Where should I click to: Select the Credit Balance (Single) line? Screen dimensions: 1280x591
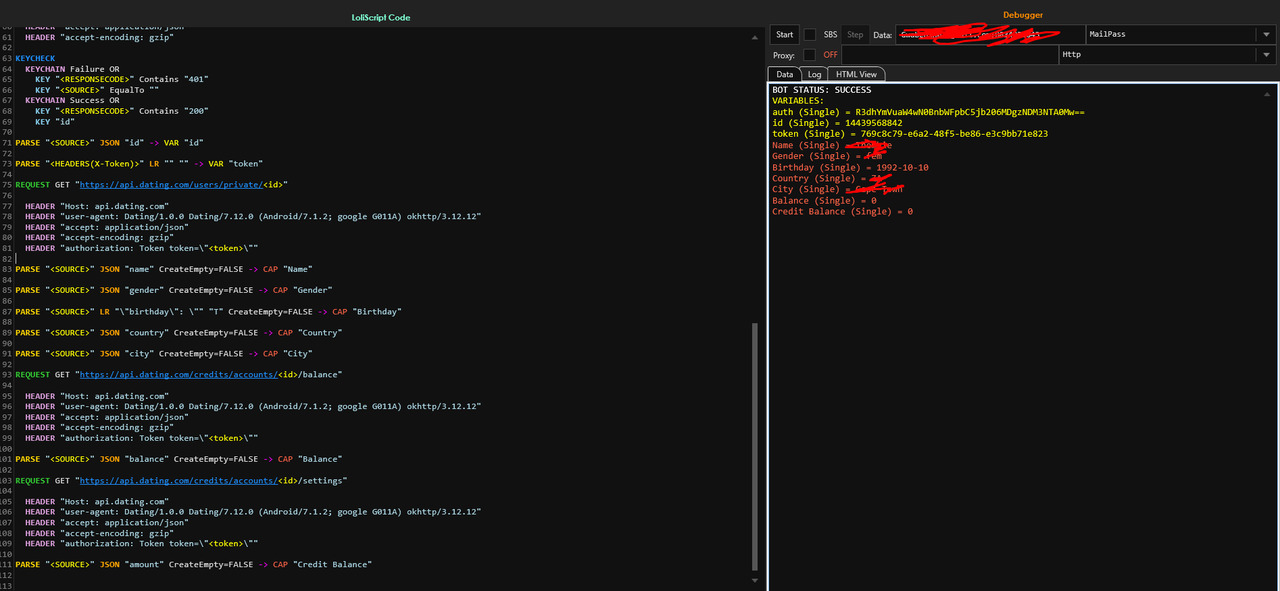click(x=842, y=211)
